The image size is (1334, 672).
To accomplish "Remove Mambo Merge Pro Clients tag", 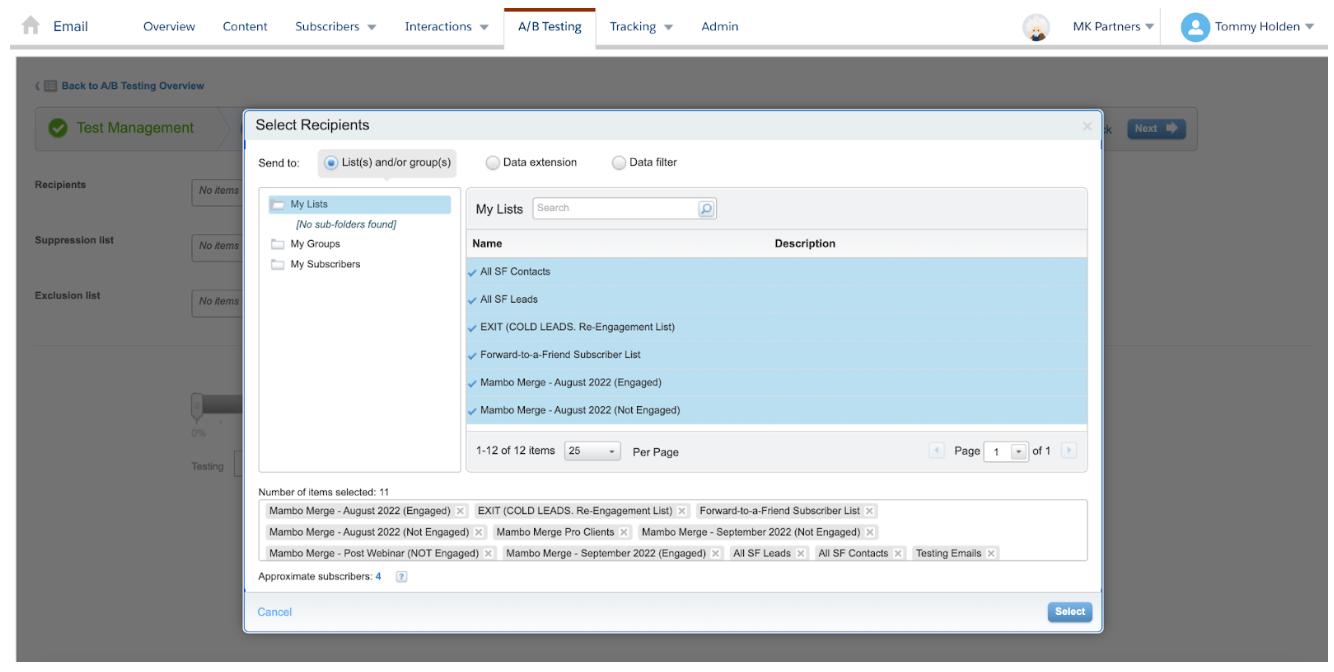I will click(625, 532).
